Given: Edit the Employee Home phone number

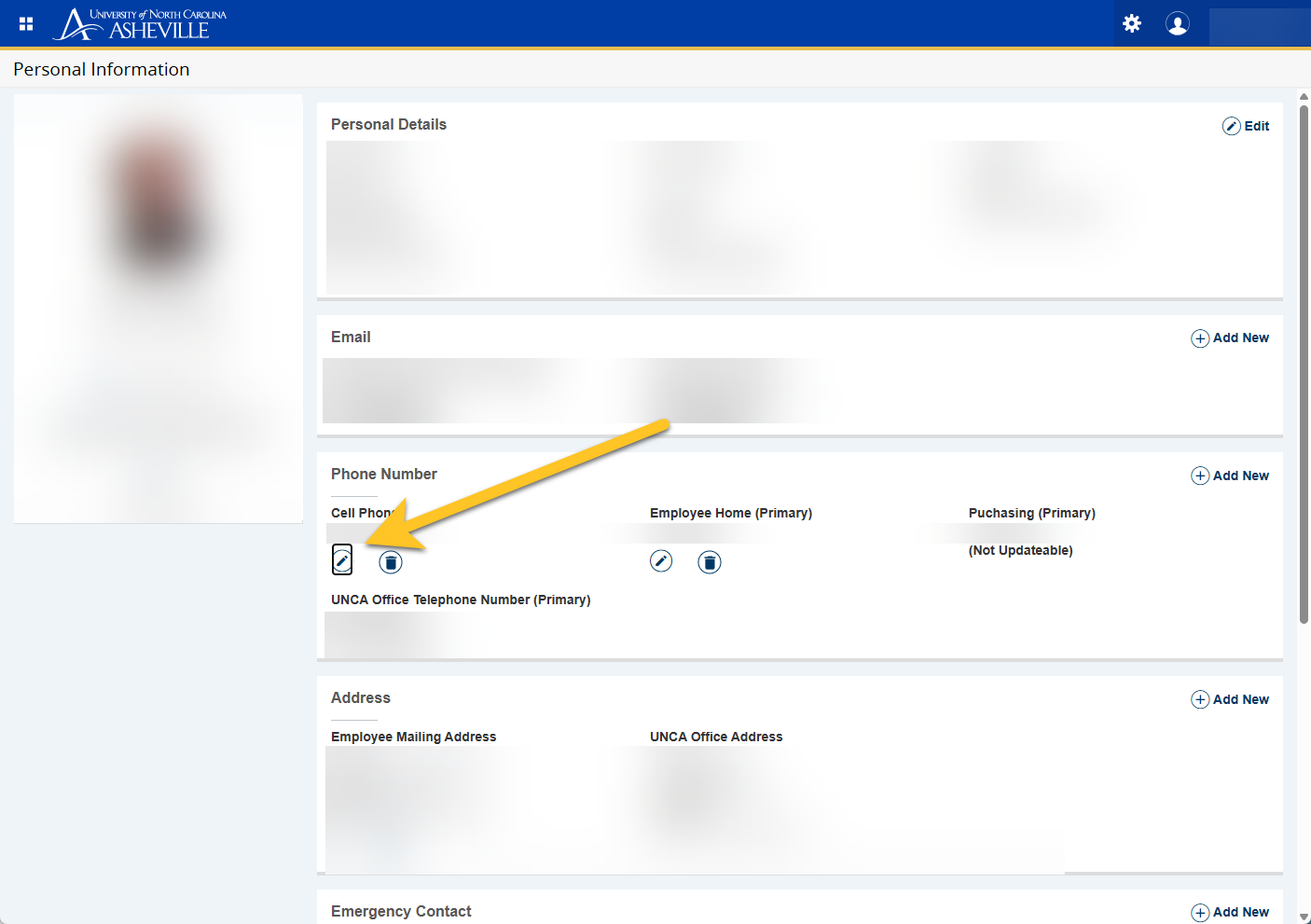Looking at the screenshot, I should [x=661, y=561].
